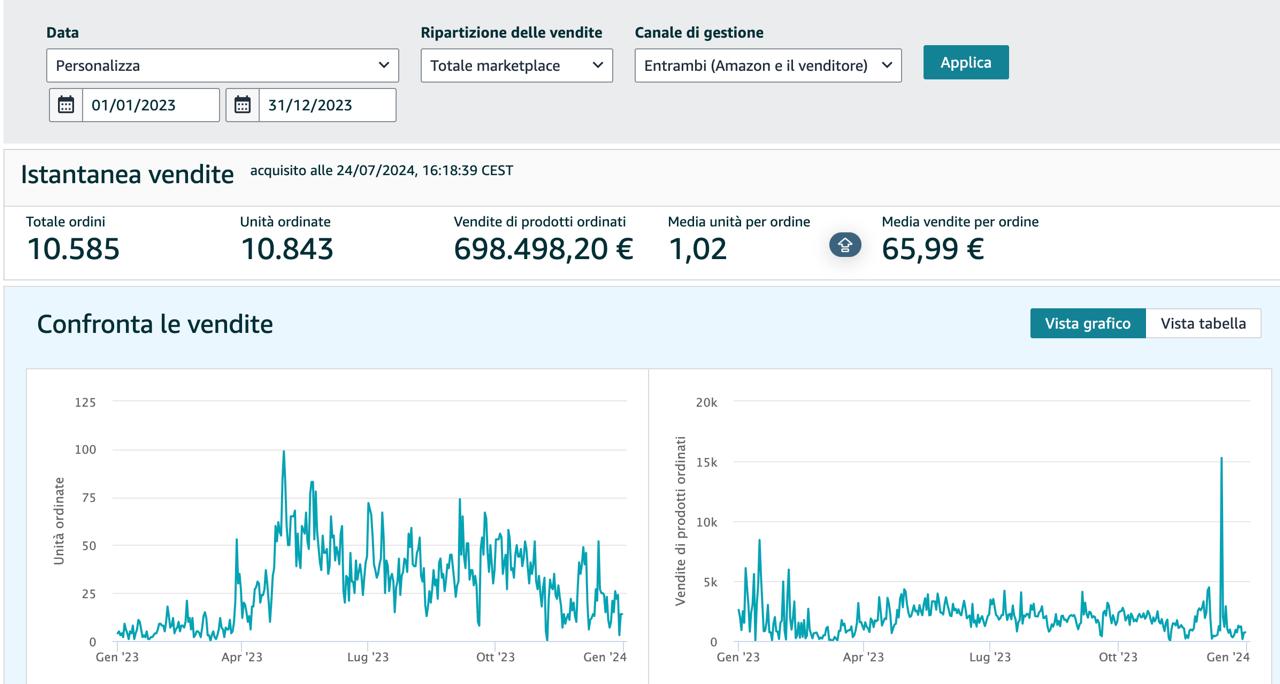
Task: Click the 698.498,20 € sales total
Action: coord(543,249)
